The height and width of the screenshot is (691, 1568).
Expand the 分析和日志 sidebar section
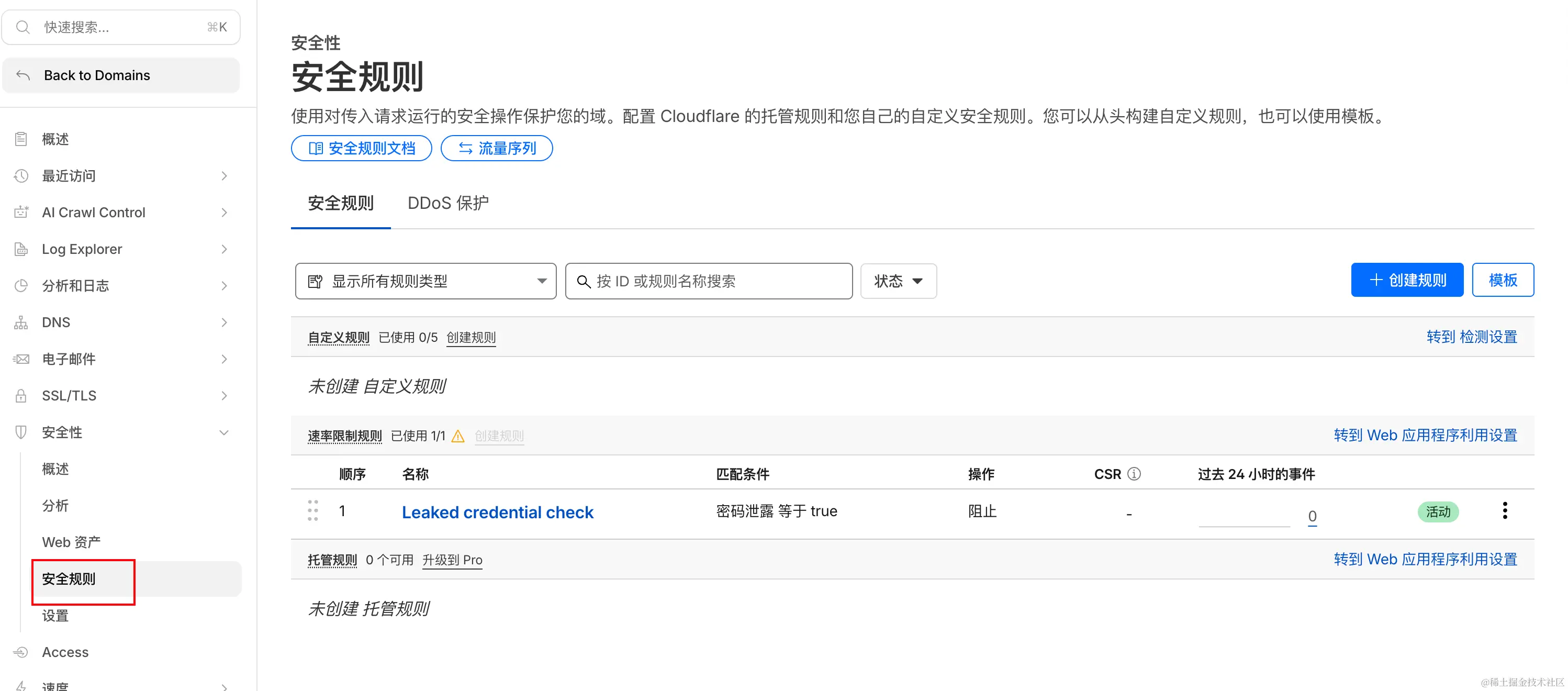(223, 285)
